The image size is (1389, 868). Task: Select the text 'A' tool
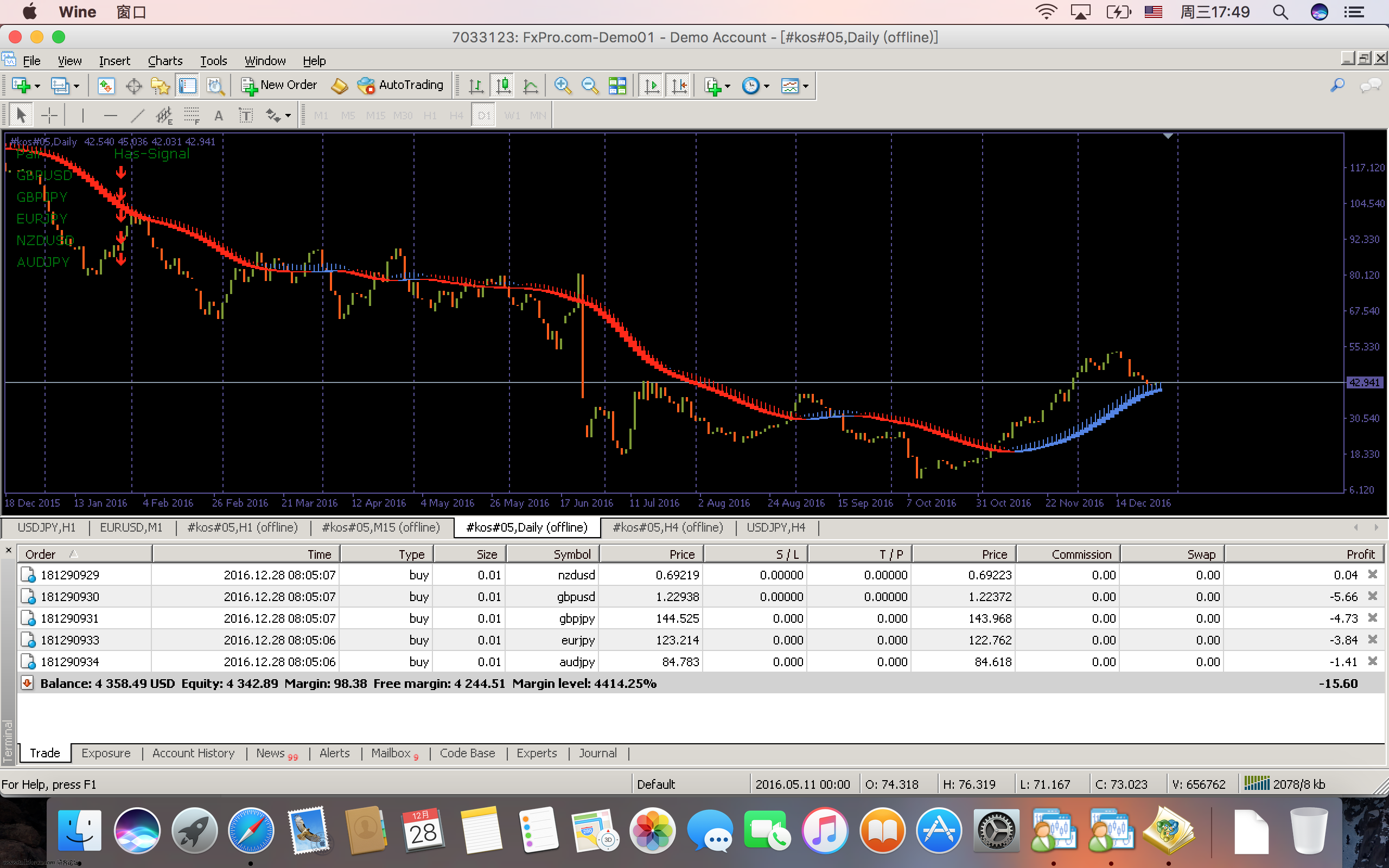(219, 116)
